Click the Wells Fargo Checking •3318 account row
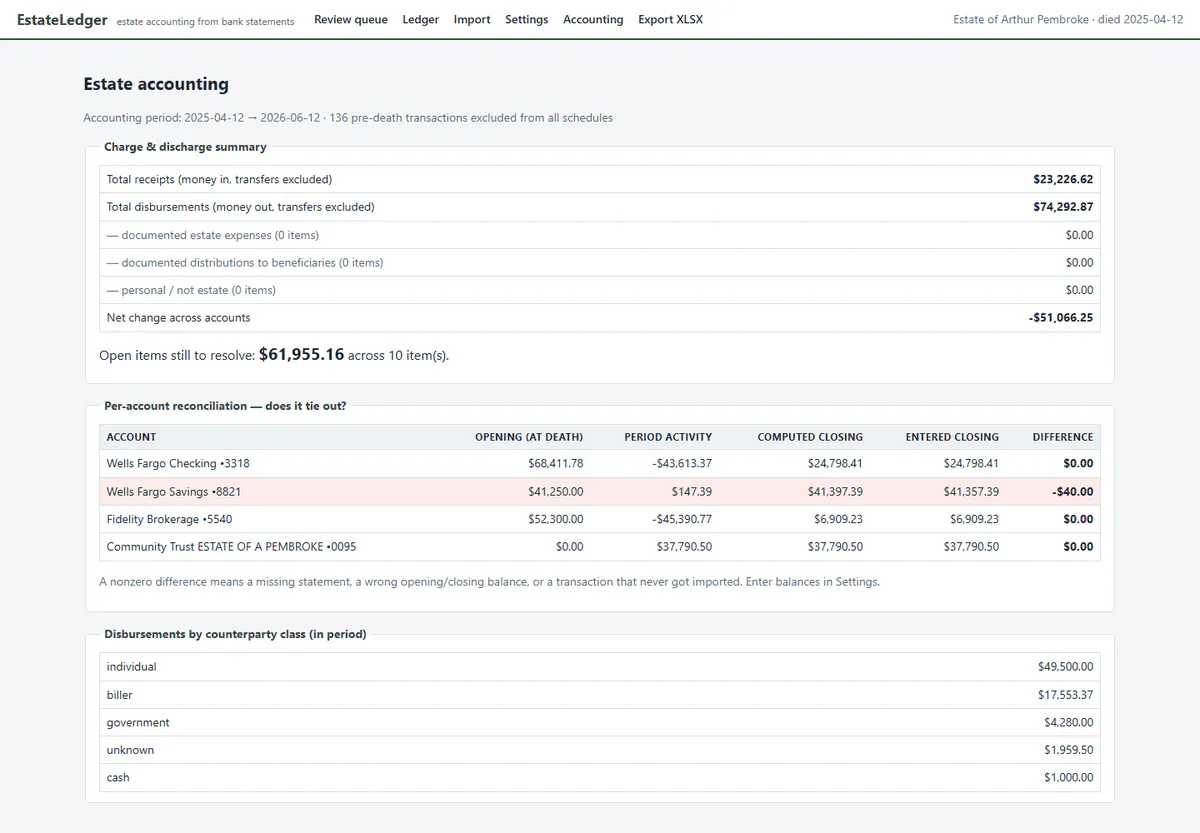 click(x=600, y=464)
